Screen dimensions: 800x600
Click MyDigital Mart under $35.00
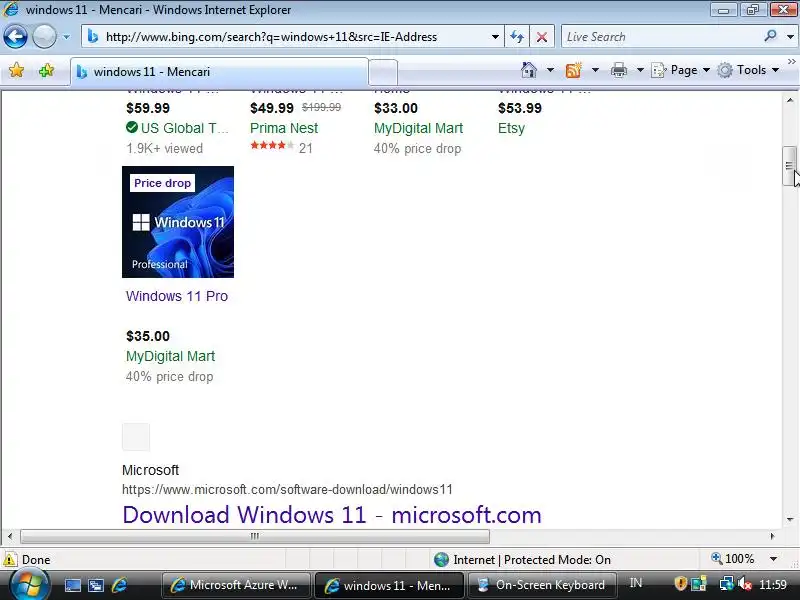(170, 356)
